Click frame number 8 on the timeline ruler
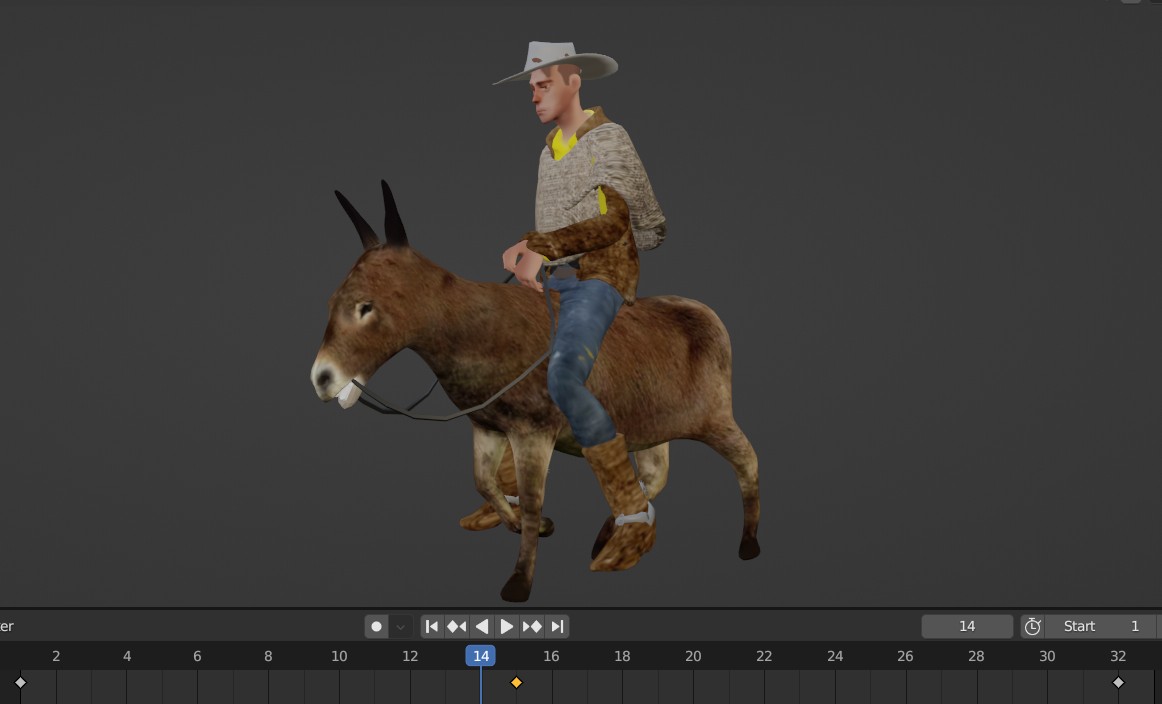 coord(268,656)
